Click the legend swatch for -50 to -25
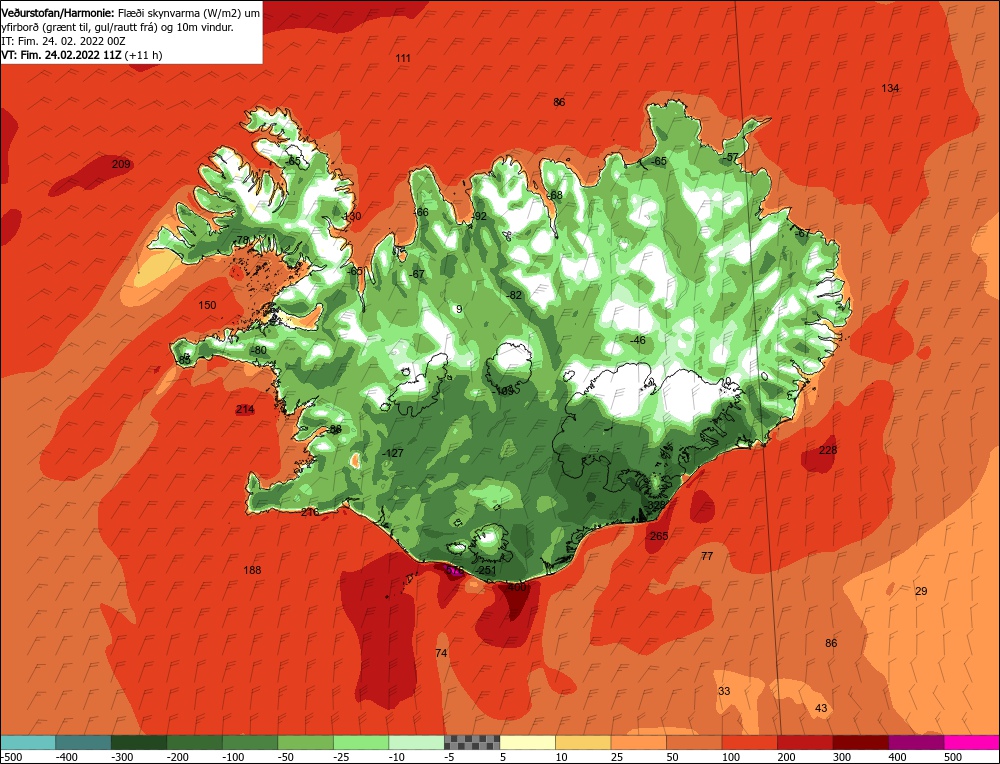The width and height of the screenshot is (1000, 764). (x=305, y=742)
